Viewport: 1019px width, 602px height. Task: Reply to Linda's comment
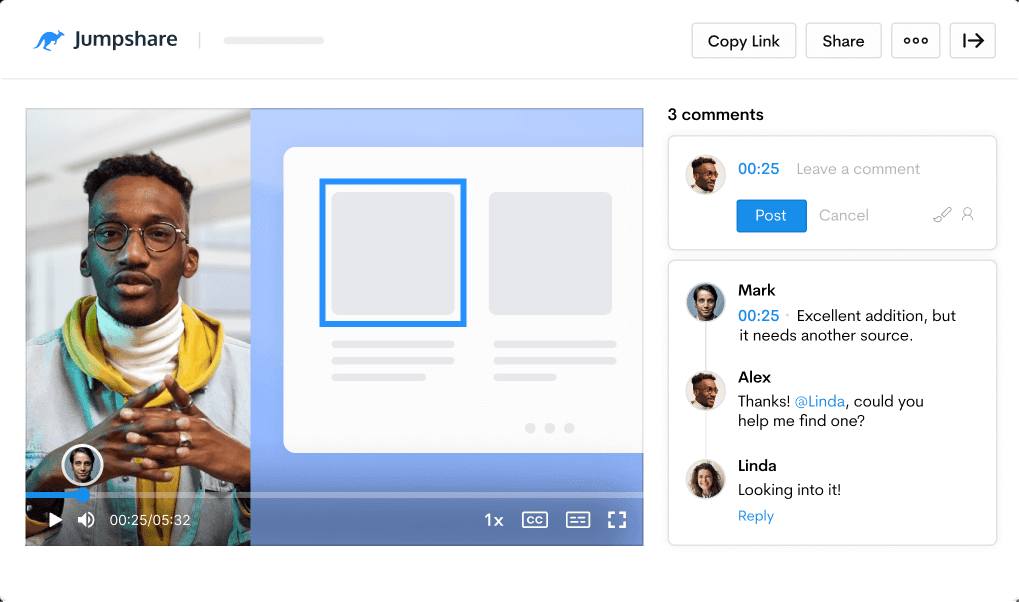(755, 516)
